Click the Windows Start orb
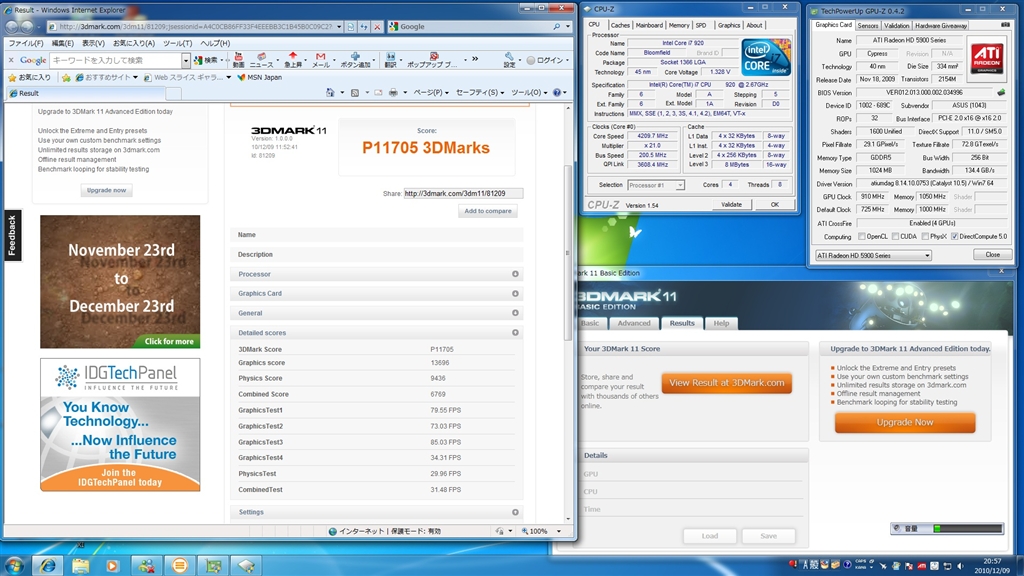 tap(14, 564)
